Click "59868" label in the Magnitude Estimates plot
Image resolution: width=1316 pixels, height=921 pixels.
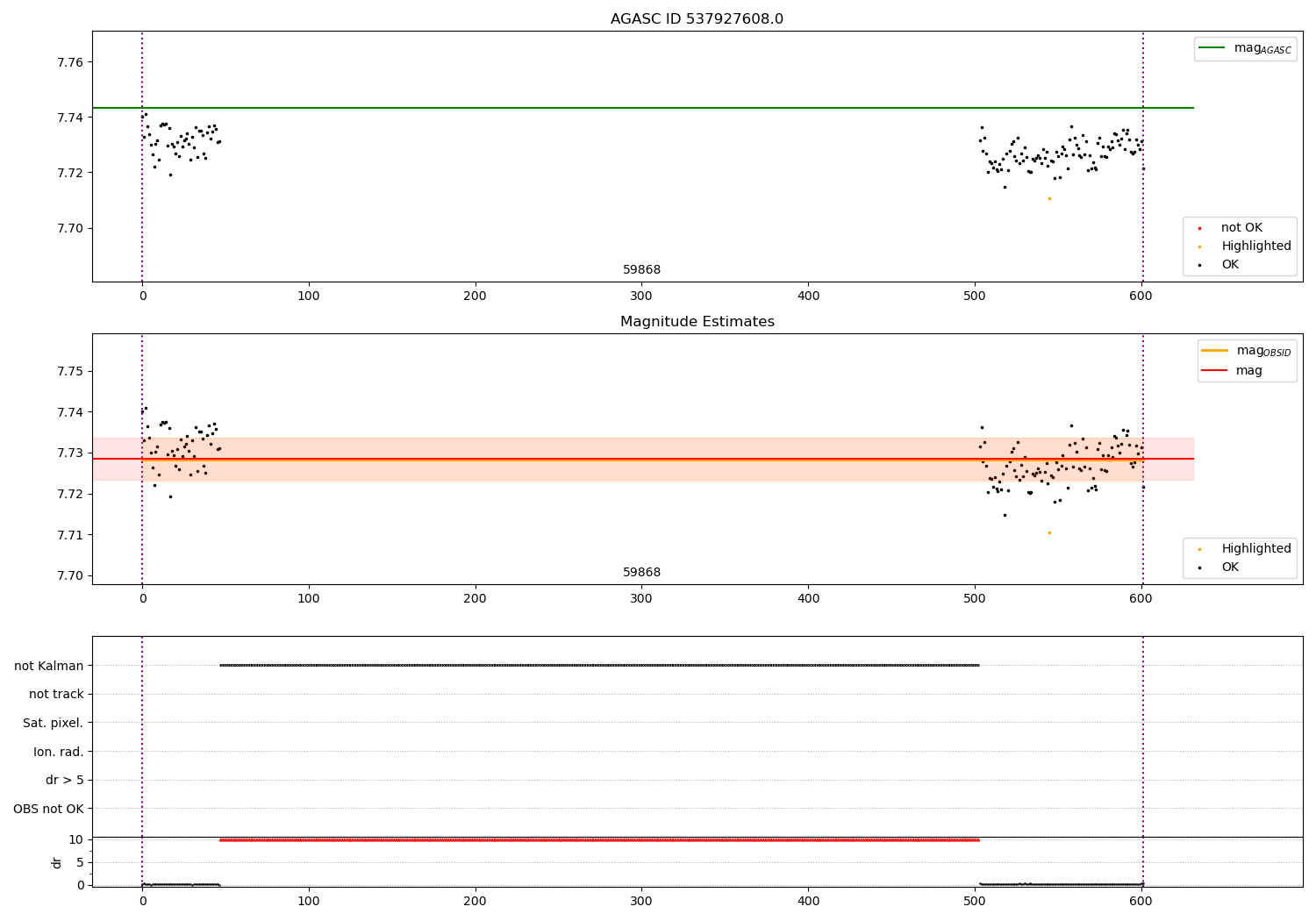click(641, 573)
